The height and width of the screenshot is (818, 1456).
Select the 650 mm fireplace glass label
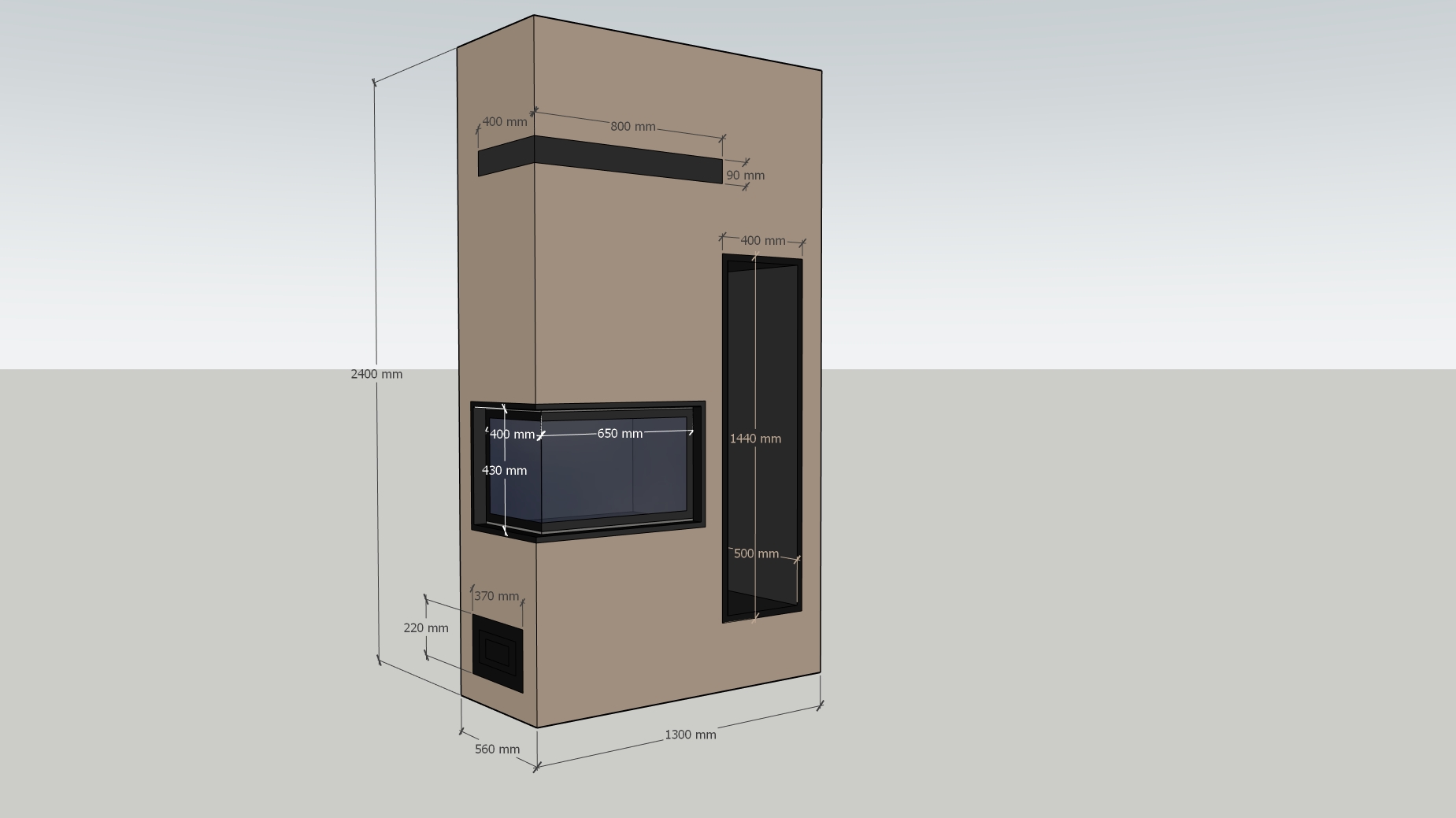620,434
